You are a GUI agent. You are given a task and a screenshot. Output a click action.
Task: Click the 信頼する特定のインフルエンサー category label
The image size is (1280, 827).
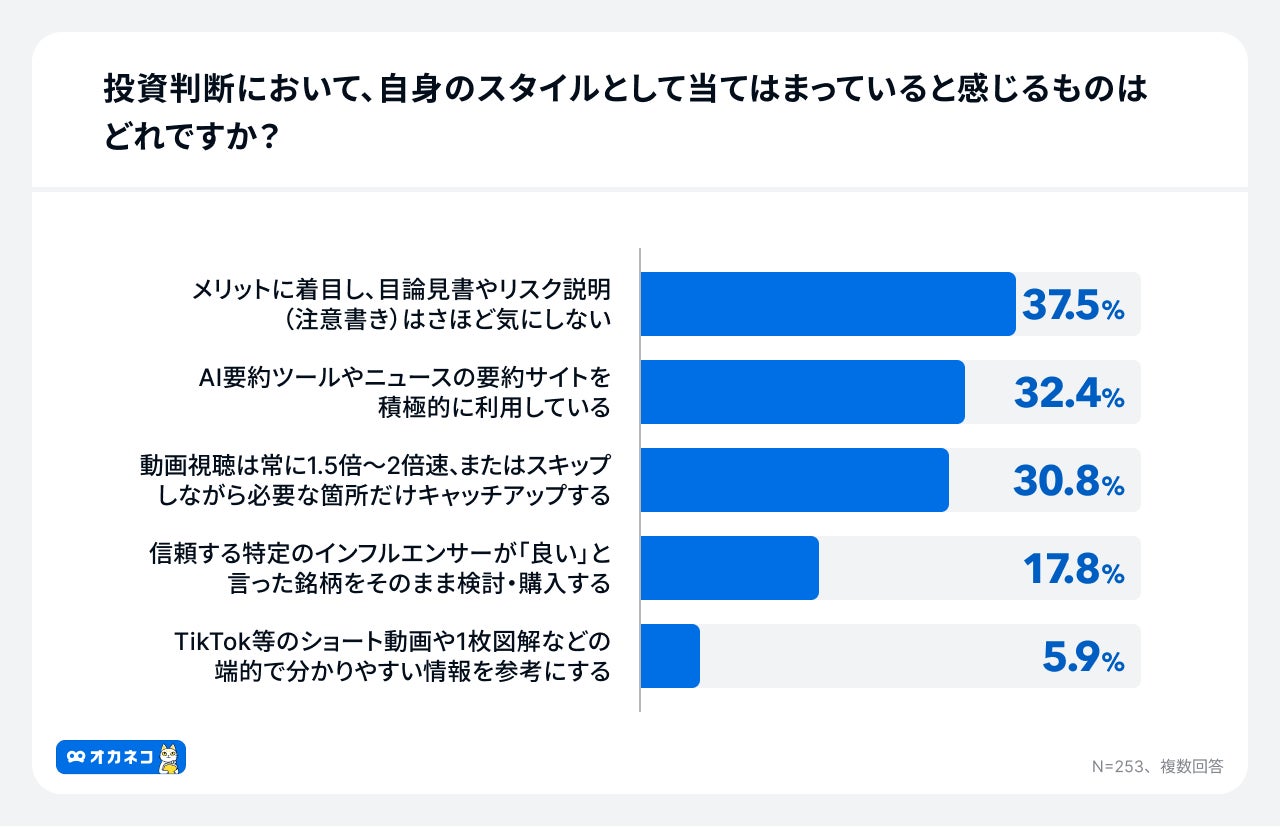pyautogui.click(x=379, y=568)
